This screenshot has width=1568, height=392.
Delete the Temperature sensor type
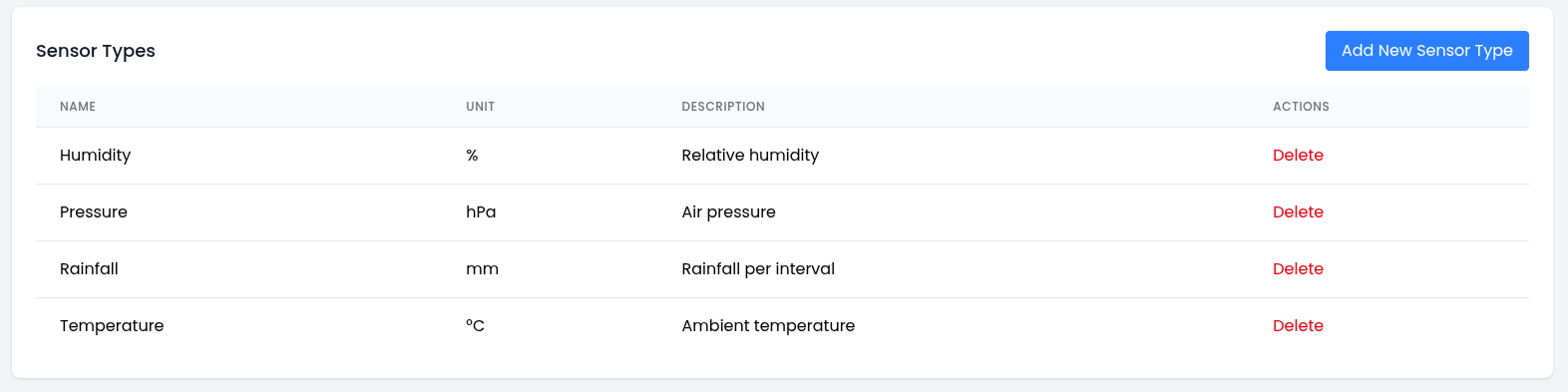pos(1298,326)
